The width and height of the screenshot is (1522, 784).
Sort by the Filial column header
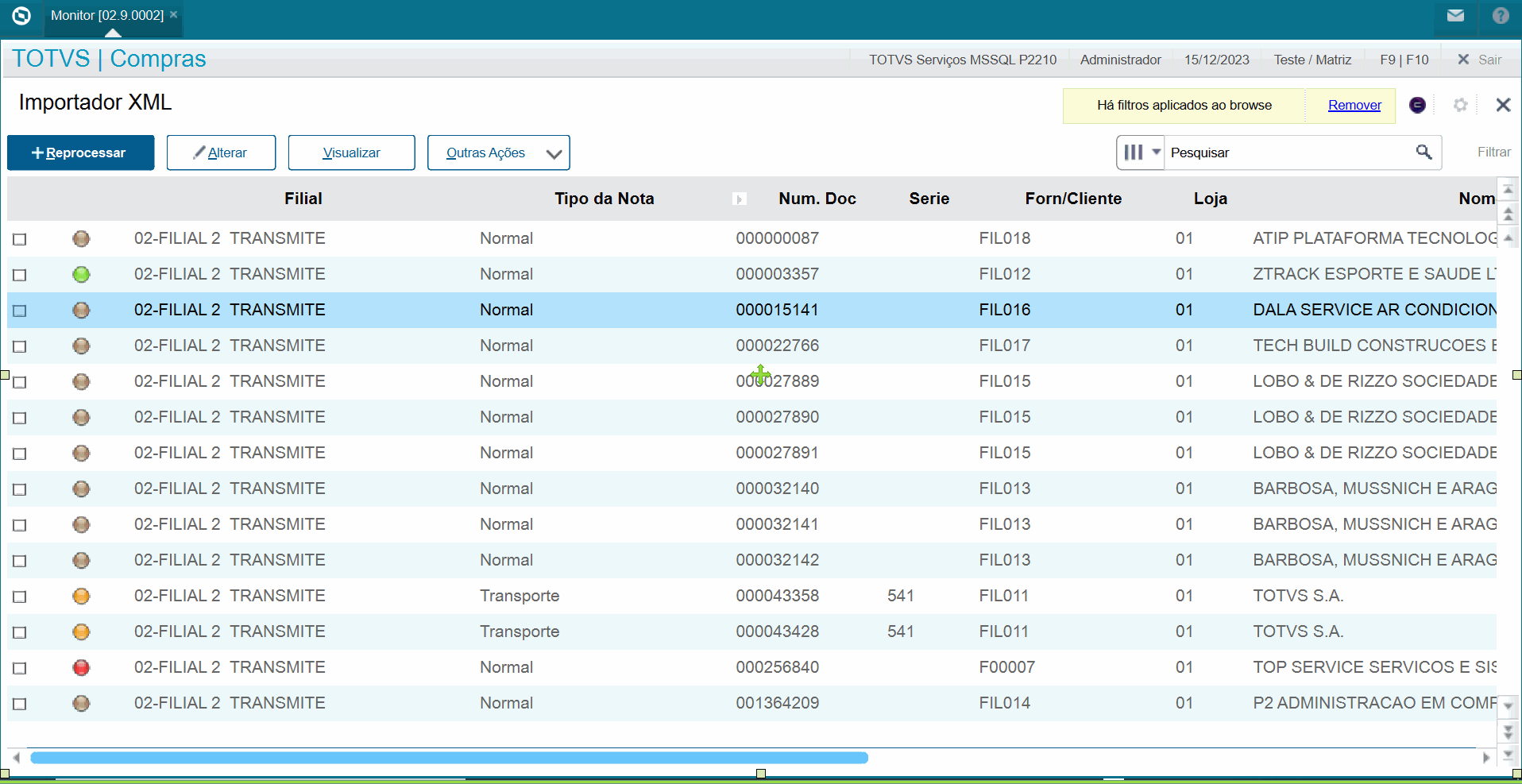coord(303,199)
